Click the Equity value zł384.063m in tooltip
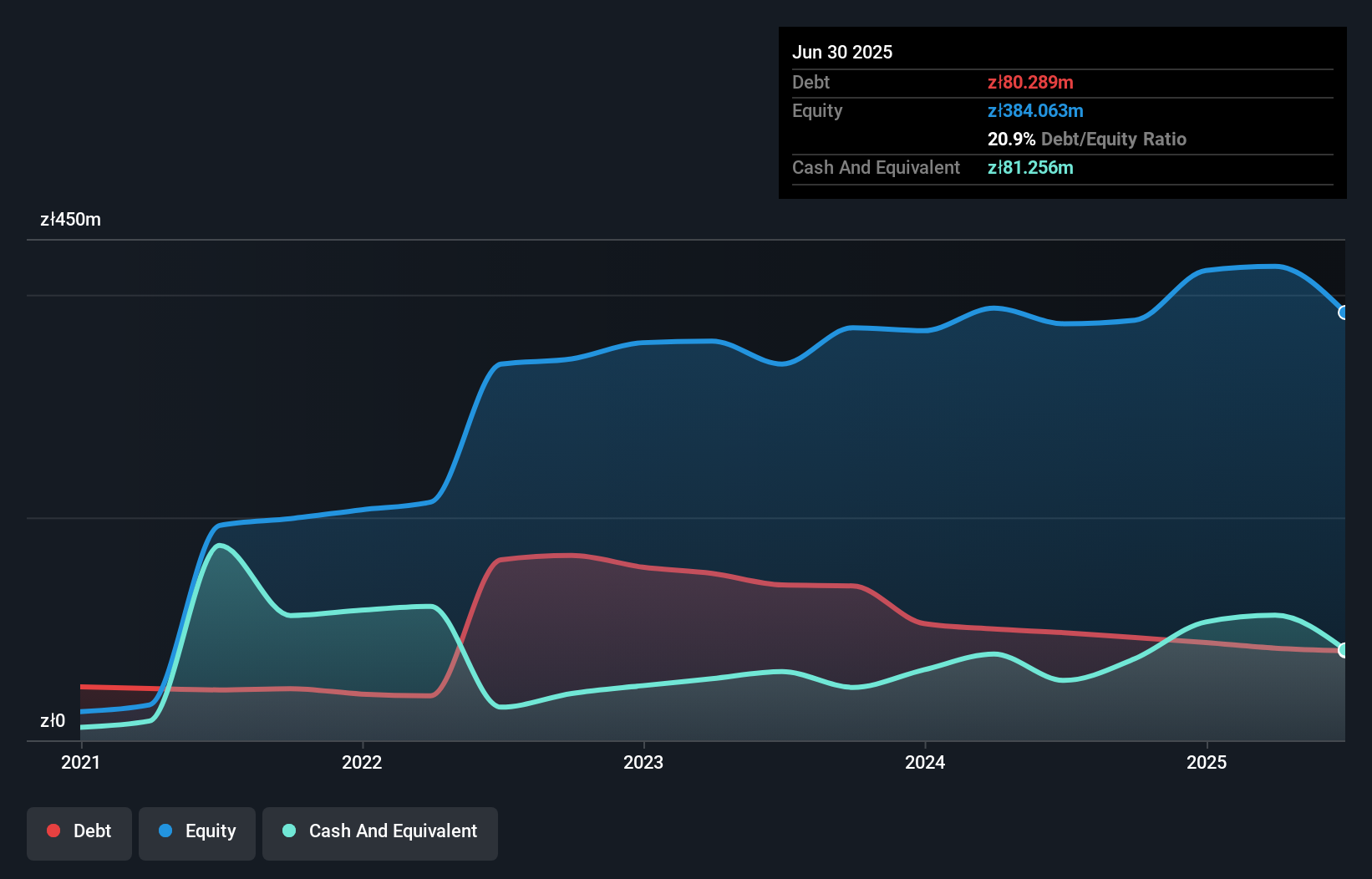Image resolution: width=1372 pixels, height=879 pixels. 1036,110
